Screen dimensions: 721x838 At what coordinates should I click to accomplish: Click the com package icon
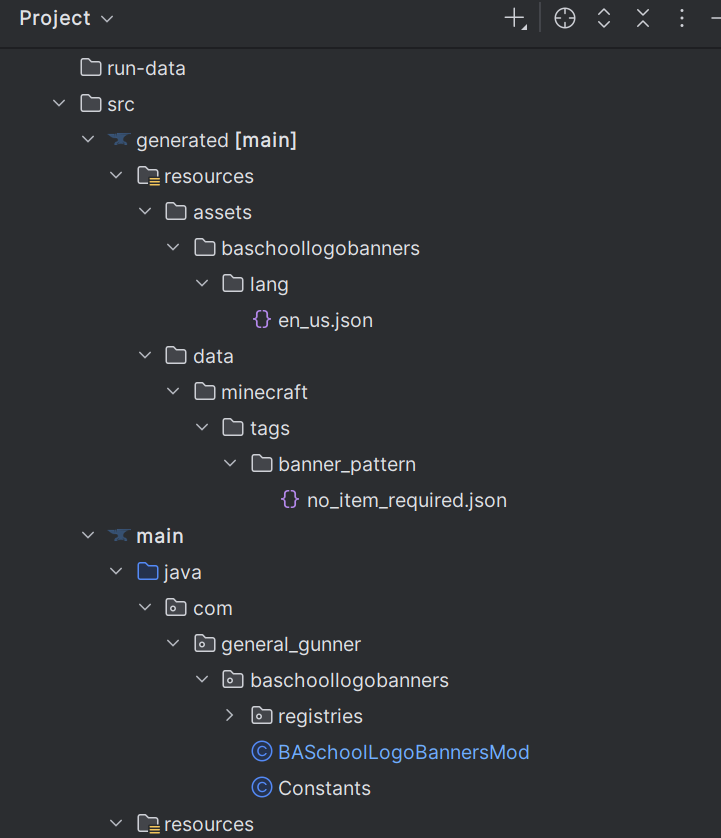tap(176, 607)
